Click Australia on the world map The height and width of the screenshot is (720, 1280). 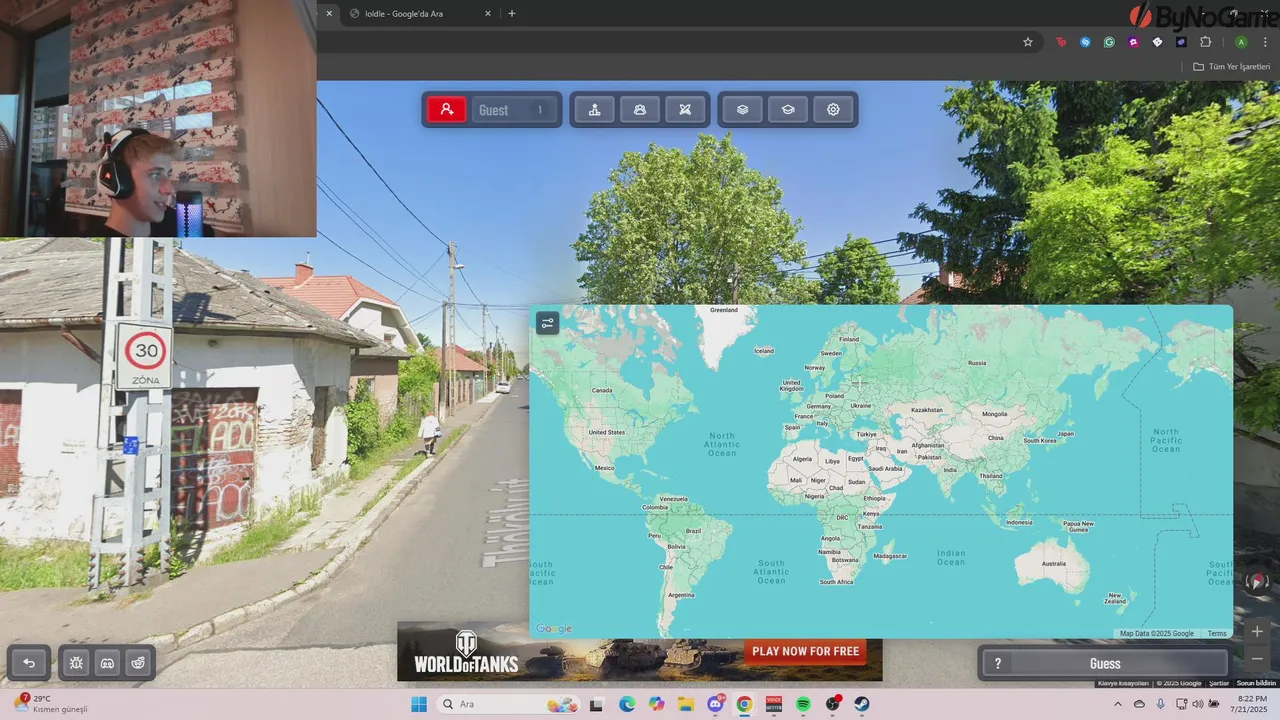[x=1053, y=564]
